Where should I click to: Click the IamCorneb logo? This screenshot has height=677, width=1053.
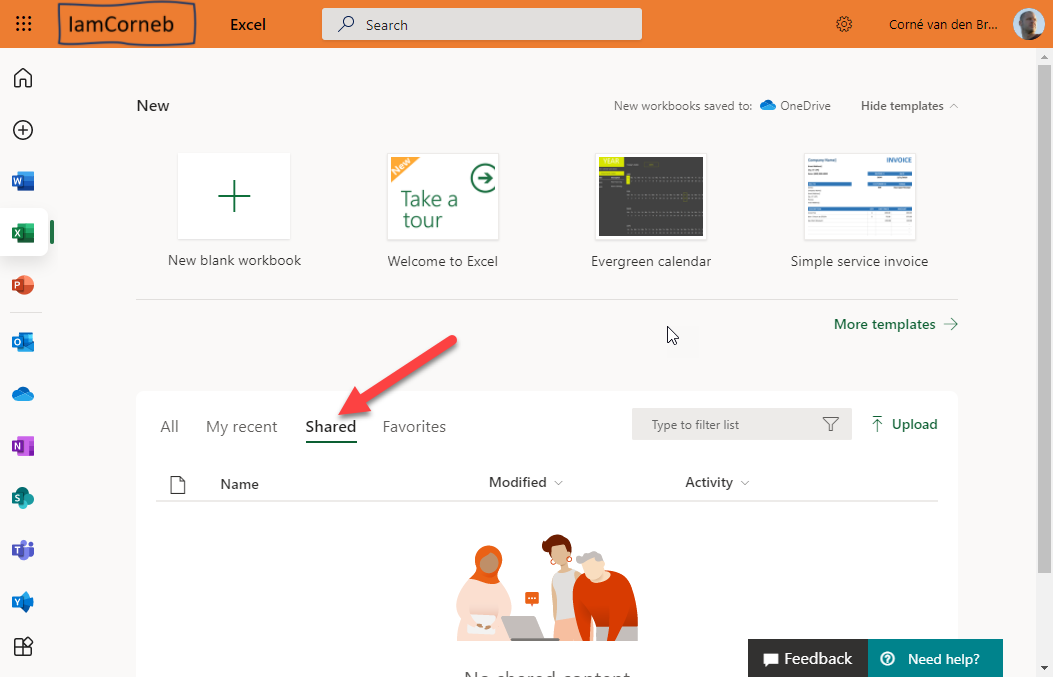click(x=126, y=24)
